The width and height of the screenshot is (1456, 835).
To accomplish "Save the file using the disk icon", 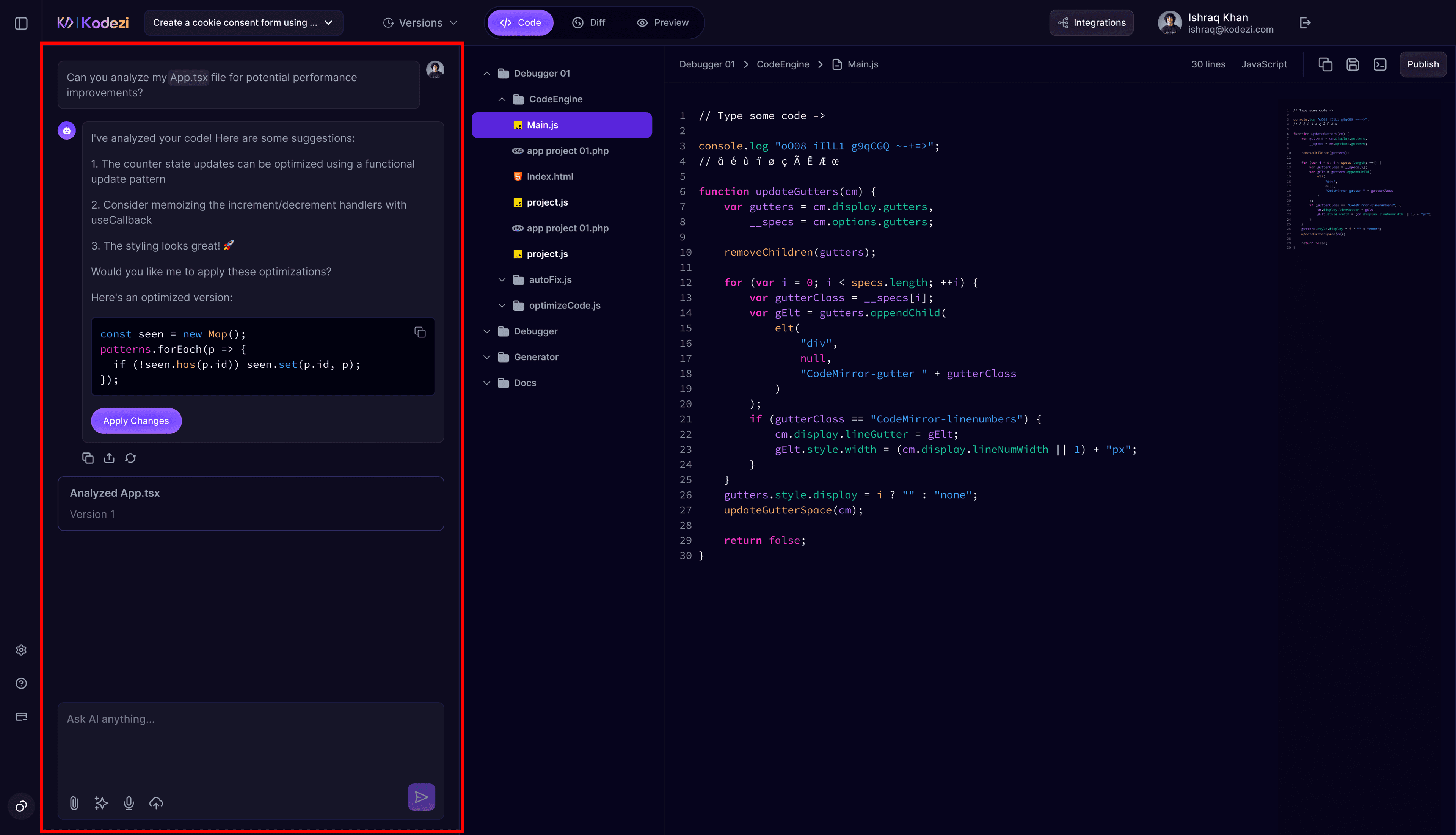I will point(1353,64).
